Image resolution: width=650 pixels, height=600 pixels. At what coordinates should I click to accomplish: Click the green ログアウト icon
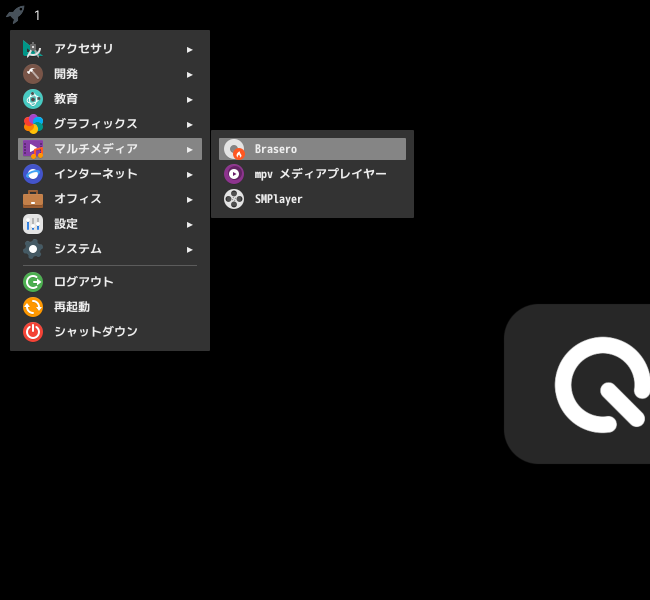pos(33,282)
